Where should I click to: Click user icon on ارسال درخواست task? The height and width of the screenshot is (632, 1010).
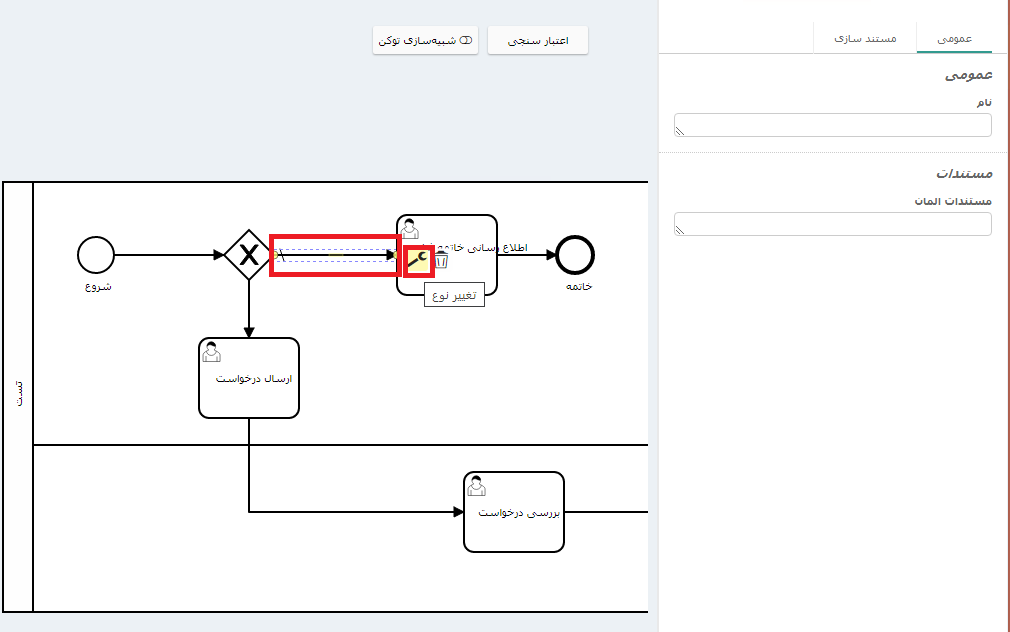[x=211, y=351]
